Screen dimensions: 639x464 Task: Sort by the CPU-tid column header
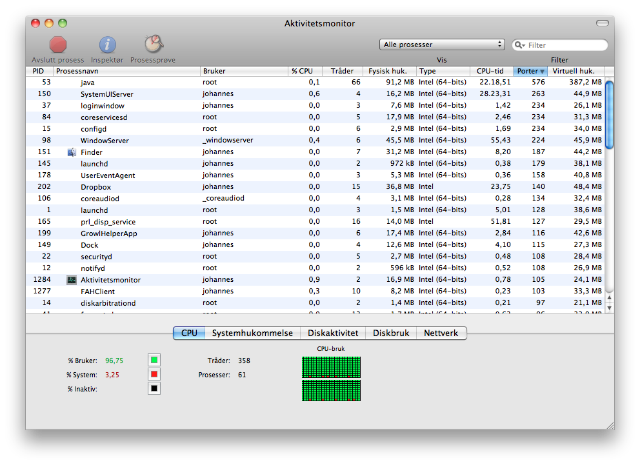point(492,71)
